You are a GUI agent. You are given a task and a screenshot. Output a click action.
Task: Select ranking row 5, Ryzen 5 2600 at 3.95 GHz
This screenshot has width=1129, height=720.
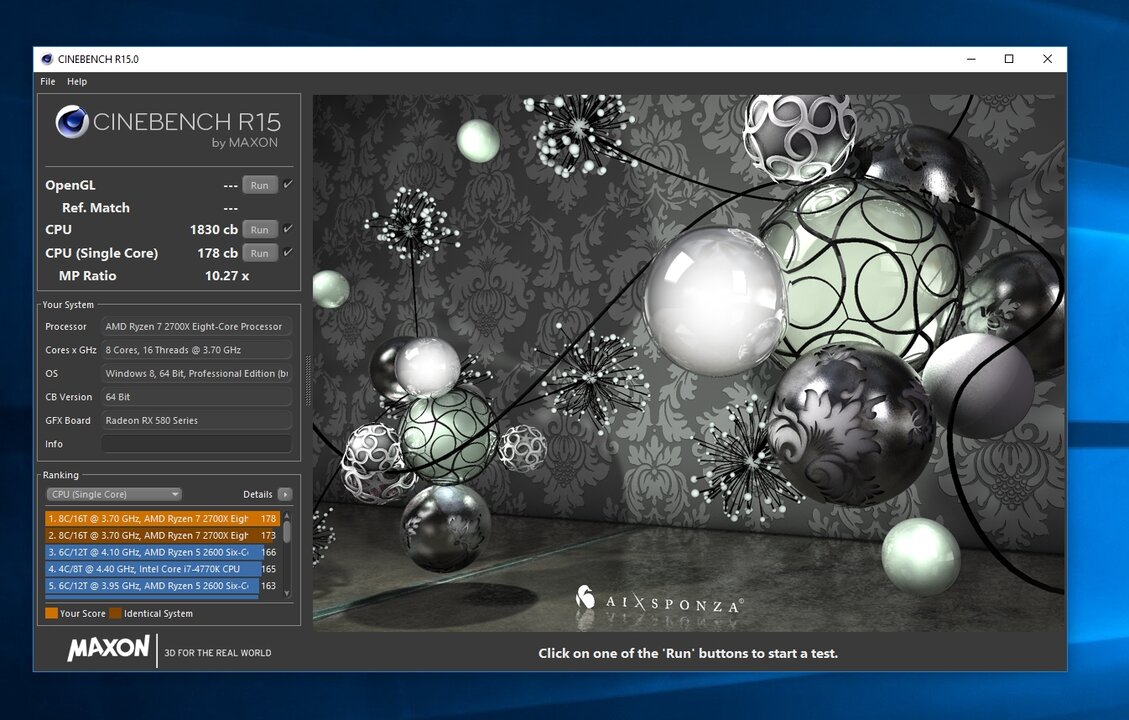[163, 585]
